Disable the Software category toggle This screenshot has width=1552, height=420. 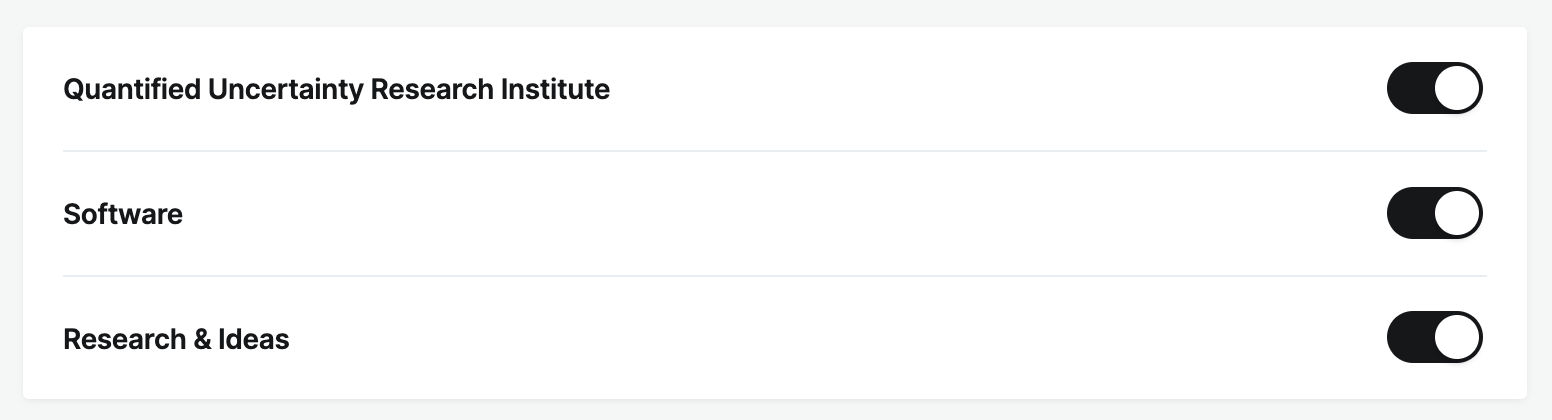click(x=1434, y=213)
